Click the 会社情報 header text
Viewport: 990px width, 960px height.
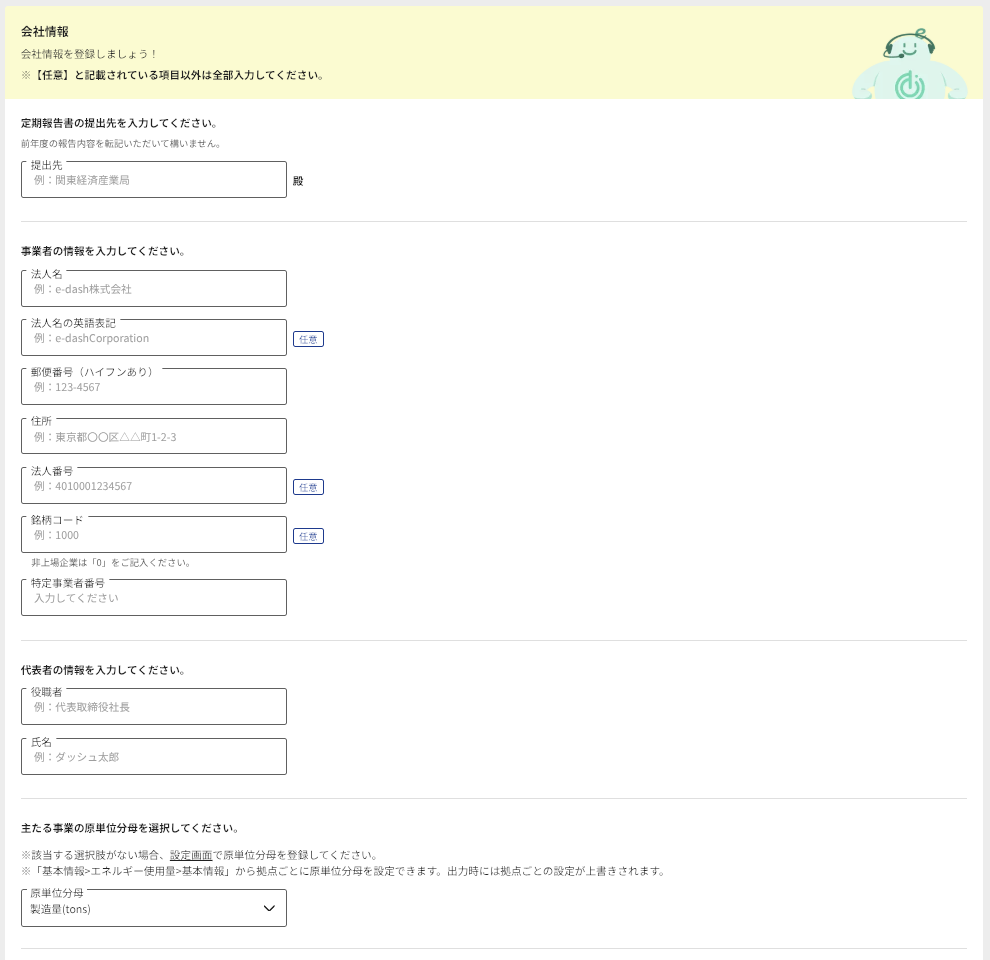pyautogui.click(x=44, y=31)
